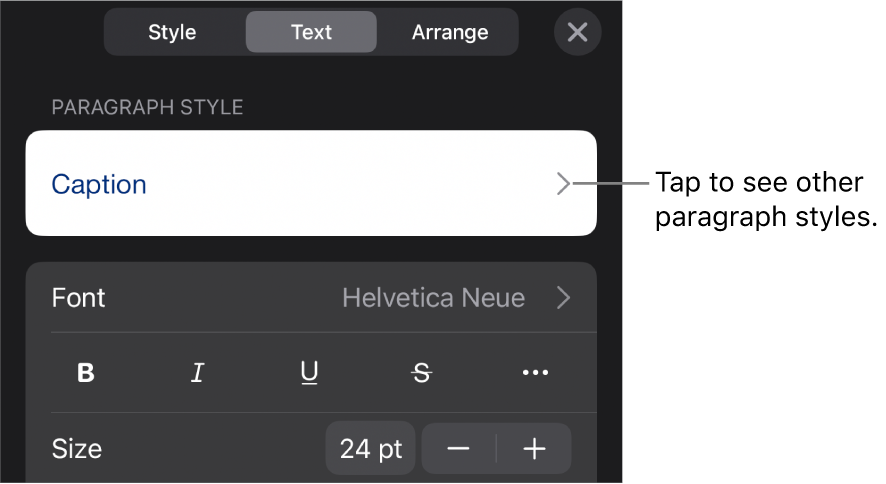Click the Paragraph Style section header

148,107
